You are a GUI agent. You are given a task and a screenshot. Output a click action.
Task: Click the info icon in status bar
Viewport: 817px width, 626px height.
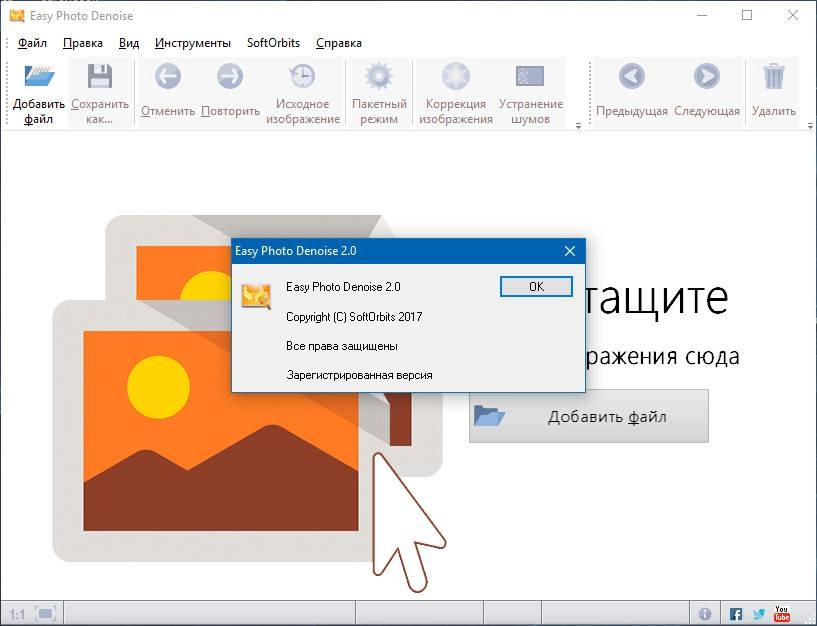704,614
